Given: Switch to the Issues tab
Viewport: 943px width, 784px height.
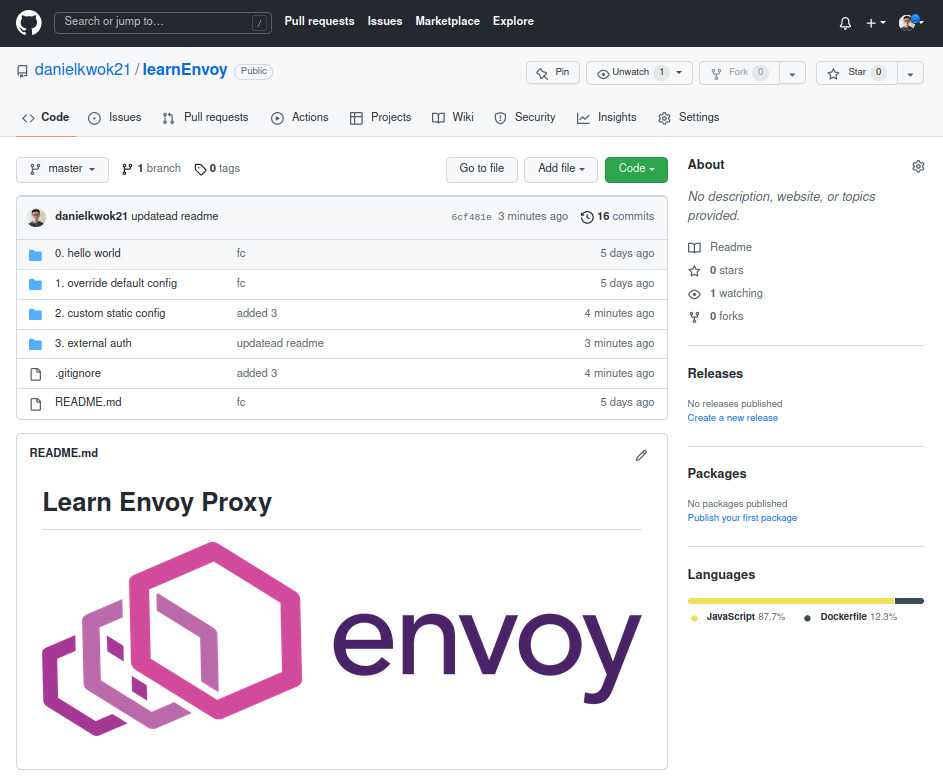Looking at the screenshot, I should [114, 117].
